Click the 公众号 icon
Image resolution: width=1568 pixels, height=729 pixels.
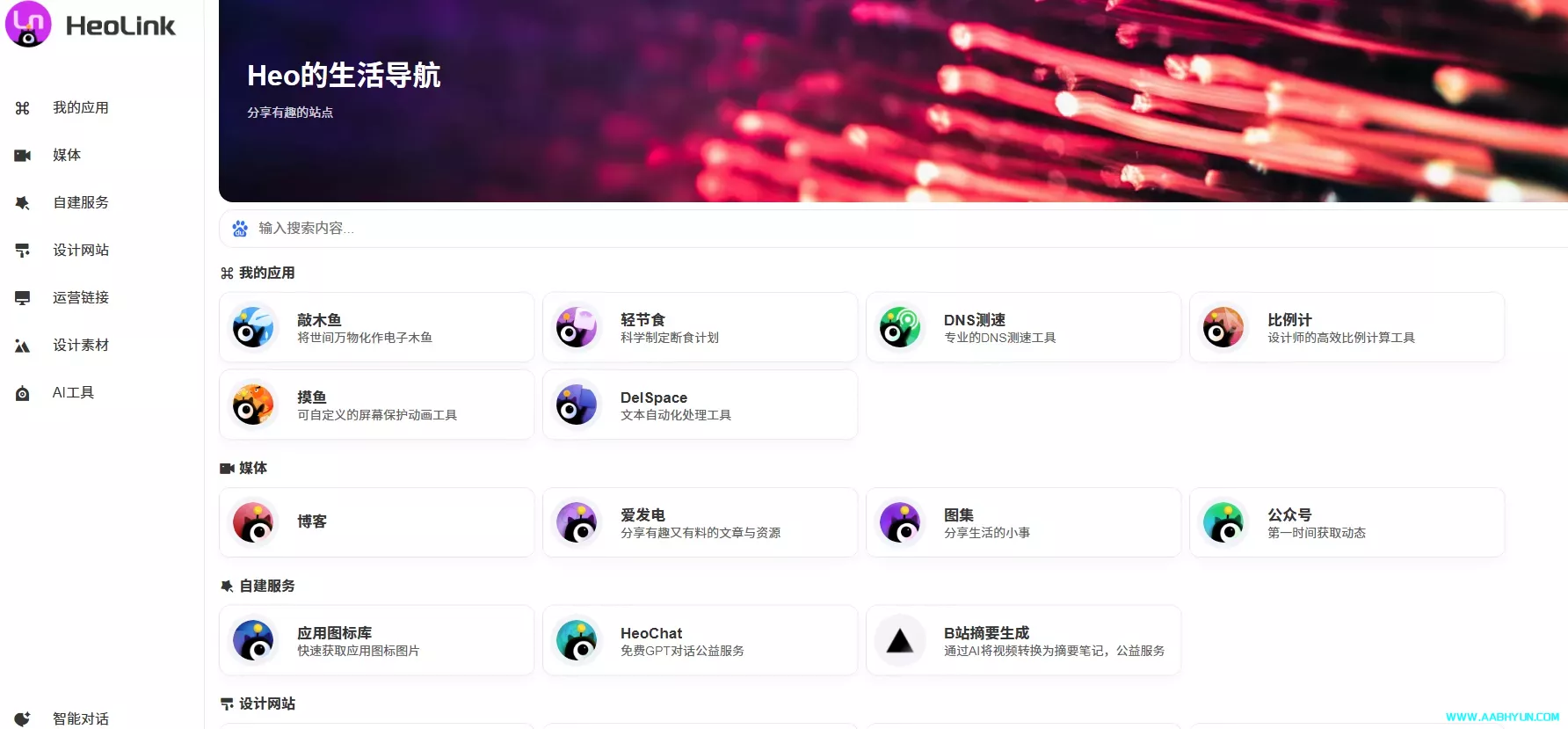click(x=1223, y=523)
